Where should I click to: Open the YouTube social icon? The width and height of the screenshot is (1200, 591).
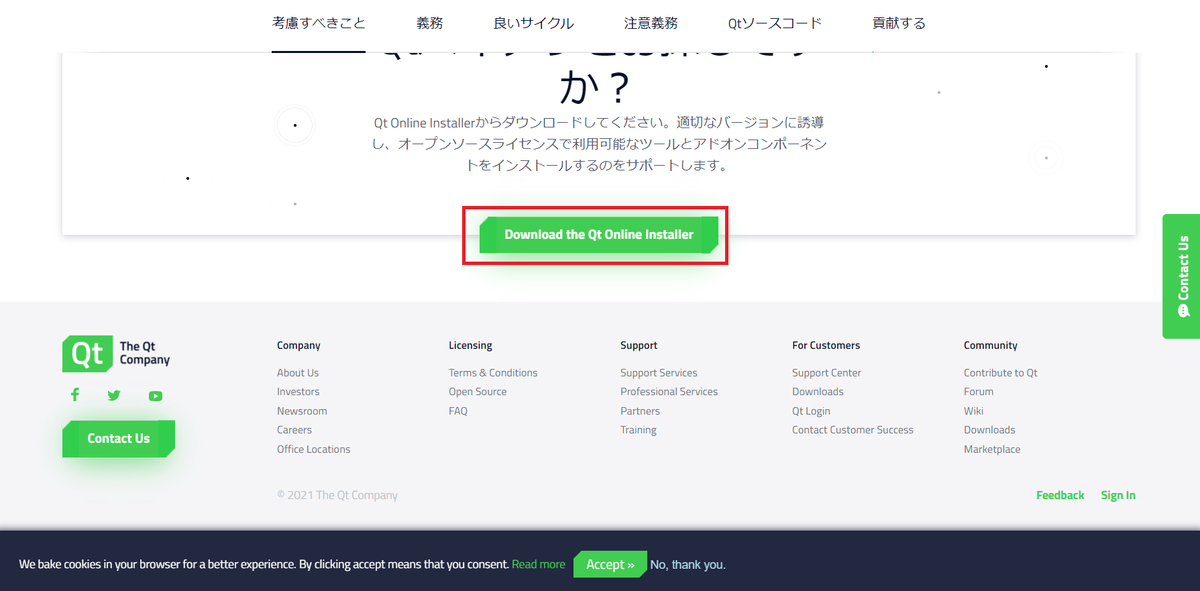[x=155, y=396]
